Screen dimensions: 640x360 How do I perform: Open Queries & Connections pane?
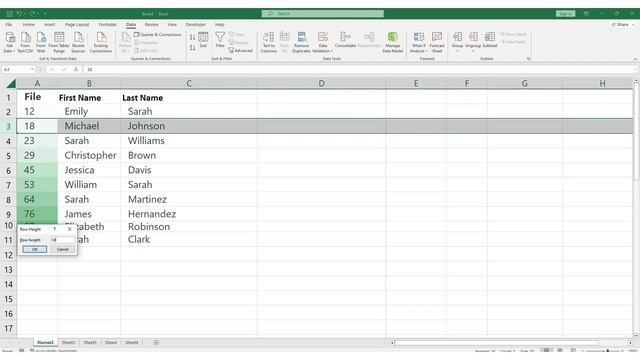(x=158, y=35)
